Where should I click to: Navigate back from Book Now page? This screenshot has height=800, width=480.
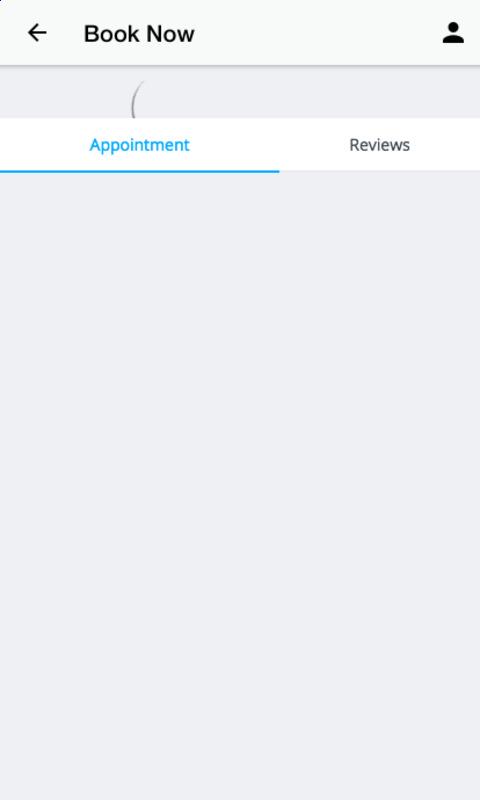click(x=37, y=33)
